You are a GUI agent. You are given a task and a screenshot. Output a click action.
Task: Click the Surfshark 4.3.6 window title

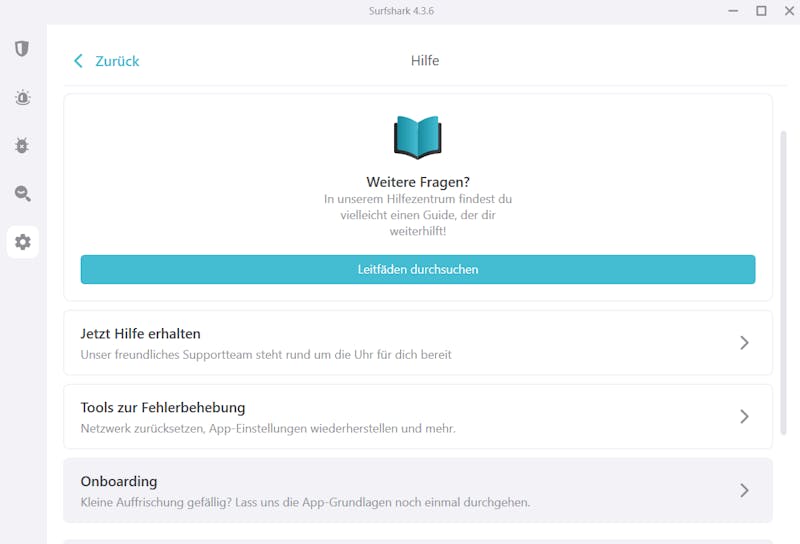click(x=402, y=11)
